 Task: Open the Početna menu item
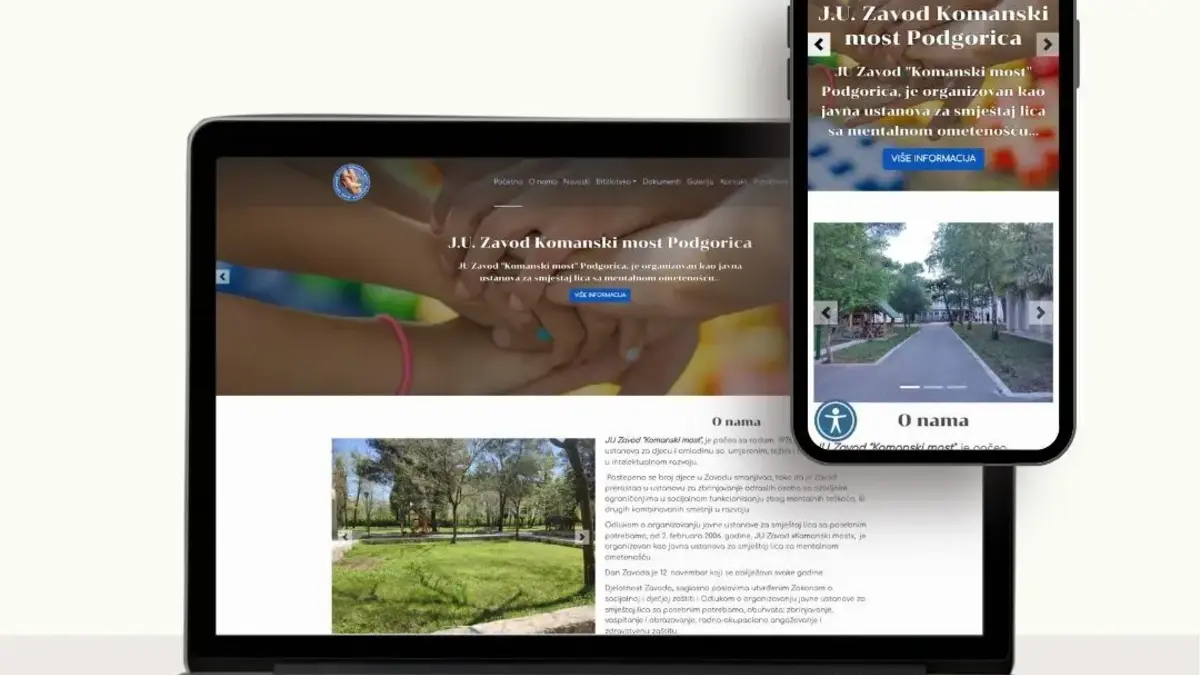(x=508, y=182)
